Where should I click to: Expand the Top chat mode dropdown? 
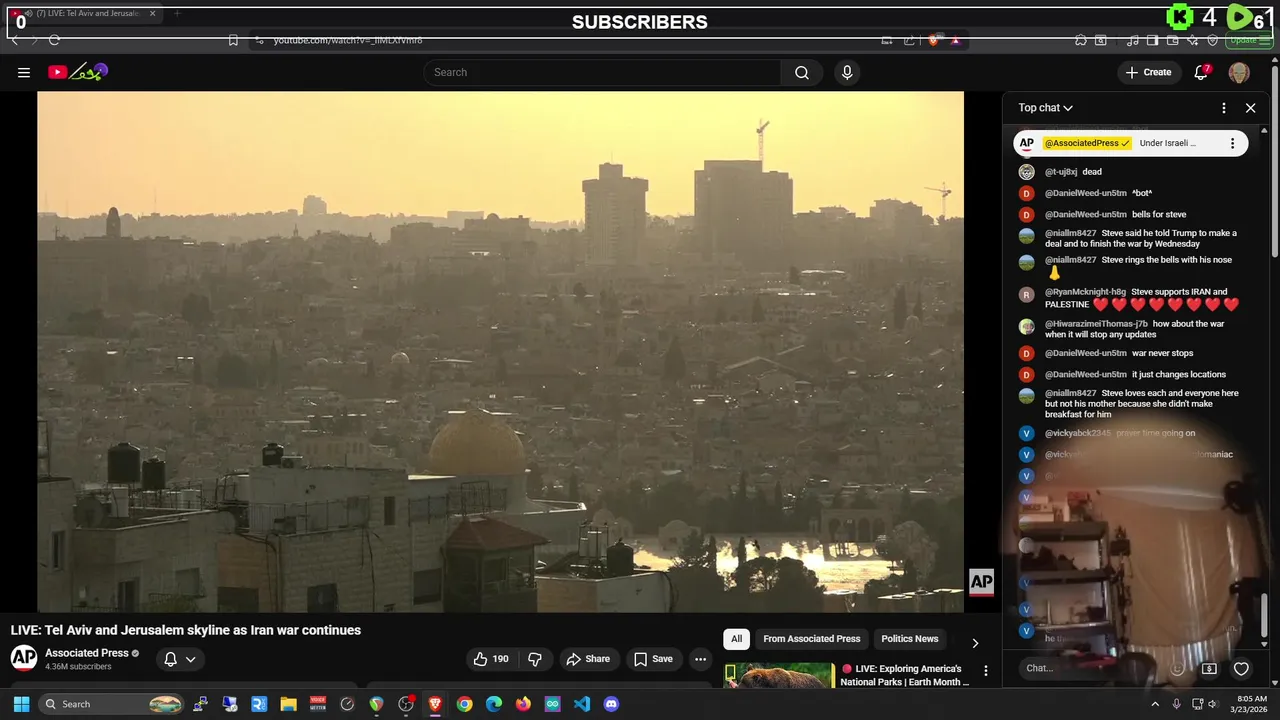1046,108
